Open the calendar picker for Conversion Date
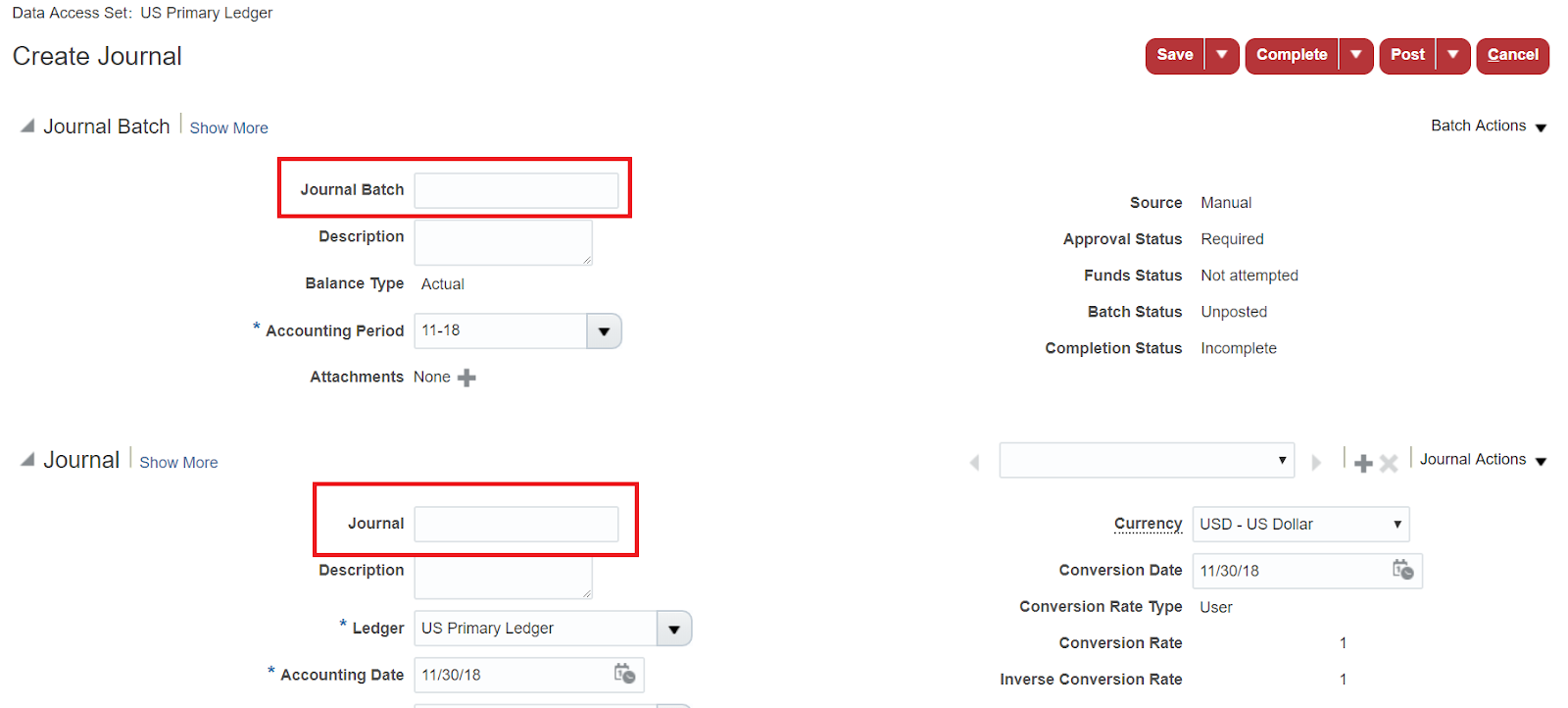Image resolution: width=1568 pixels, height=708 pixels. (1403, 570)
